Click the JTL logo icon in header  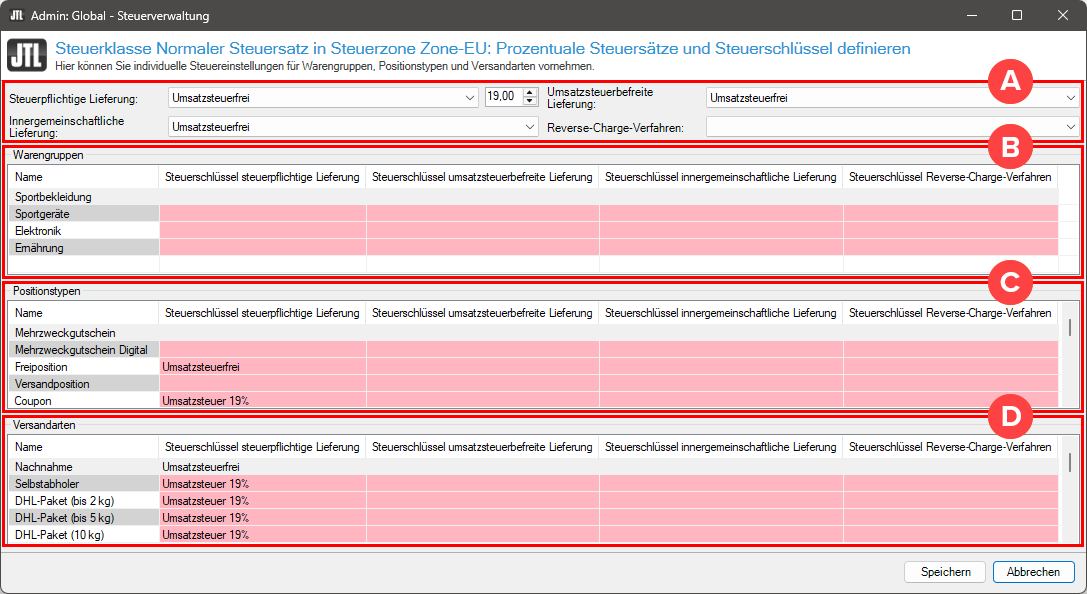27,55
